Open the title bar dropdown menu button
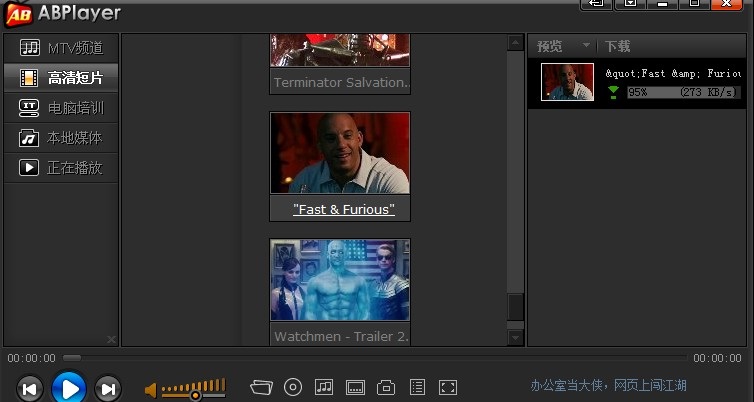The width and height of the screenshot is (754, 402). point(630,4)
